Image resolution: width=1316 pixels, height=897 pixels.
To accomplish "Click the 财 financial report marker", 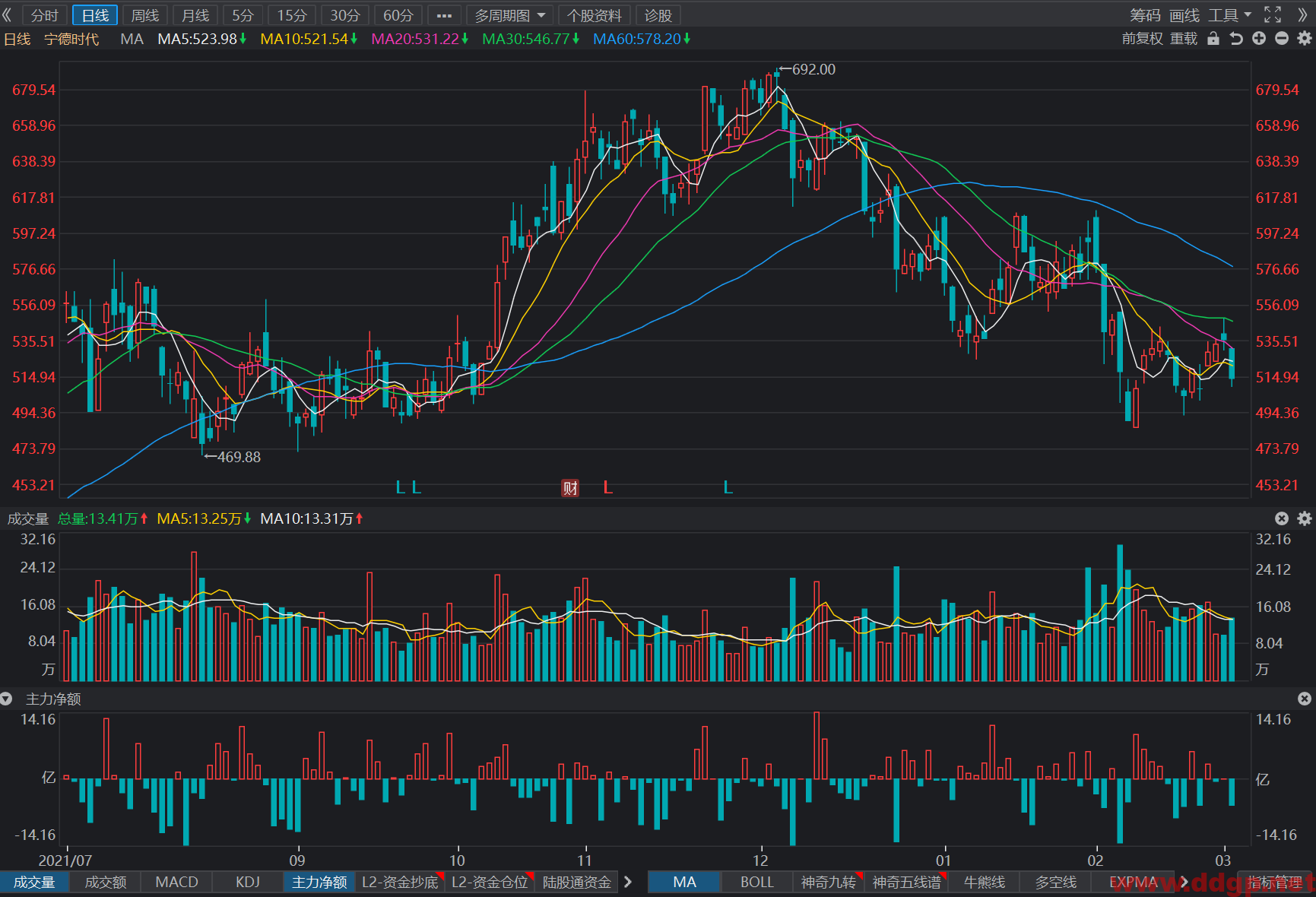I will [x=570, y=488].
